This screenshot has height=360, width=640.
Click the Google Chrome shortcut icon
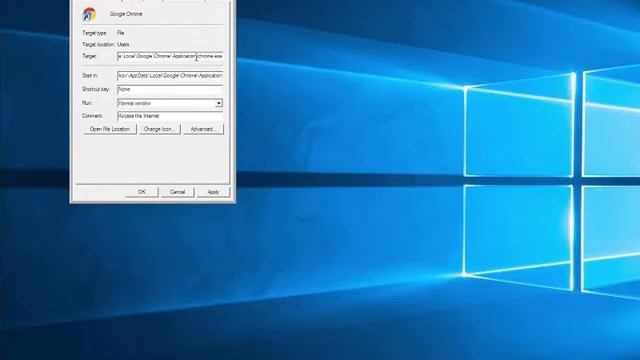pyautogui.click(x=89, y=15)
